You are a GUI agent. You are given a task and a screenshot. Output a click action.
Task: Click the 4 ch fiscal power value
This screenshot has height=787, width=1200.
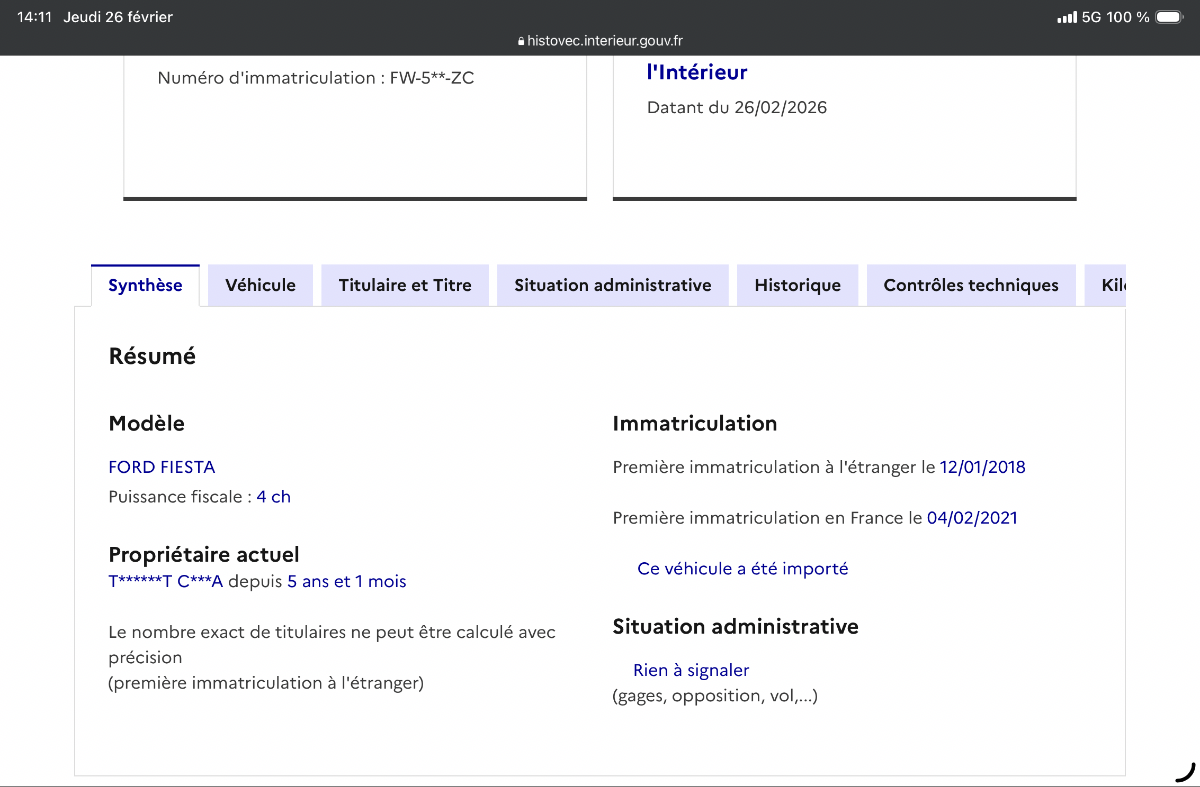pyautogui.click(x=273, y=497)
